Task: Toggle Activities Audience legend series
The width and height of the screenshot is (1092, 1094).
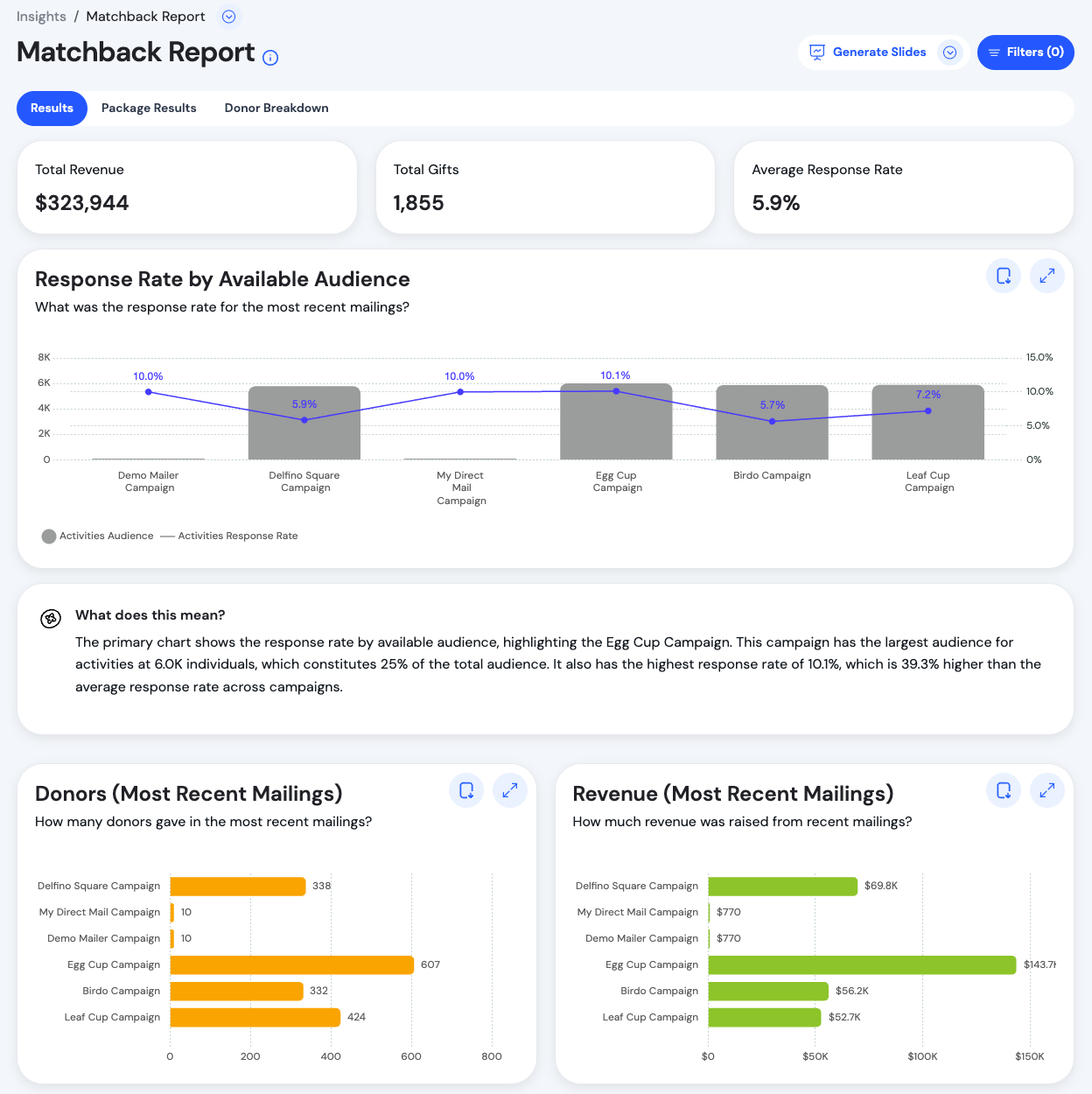Action: pos(97,536)
